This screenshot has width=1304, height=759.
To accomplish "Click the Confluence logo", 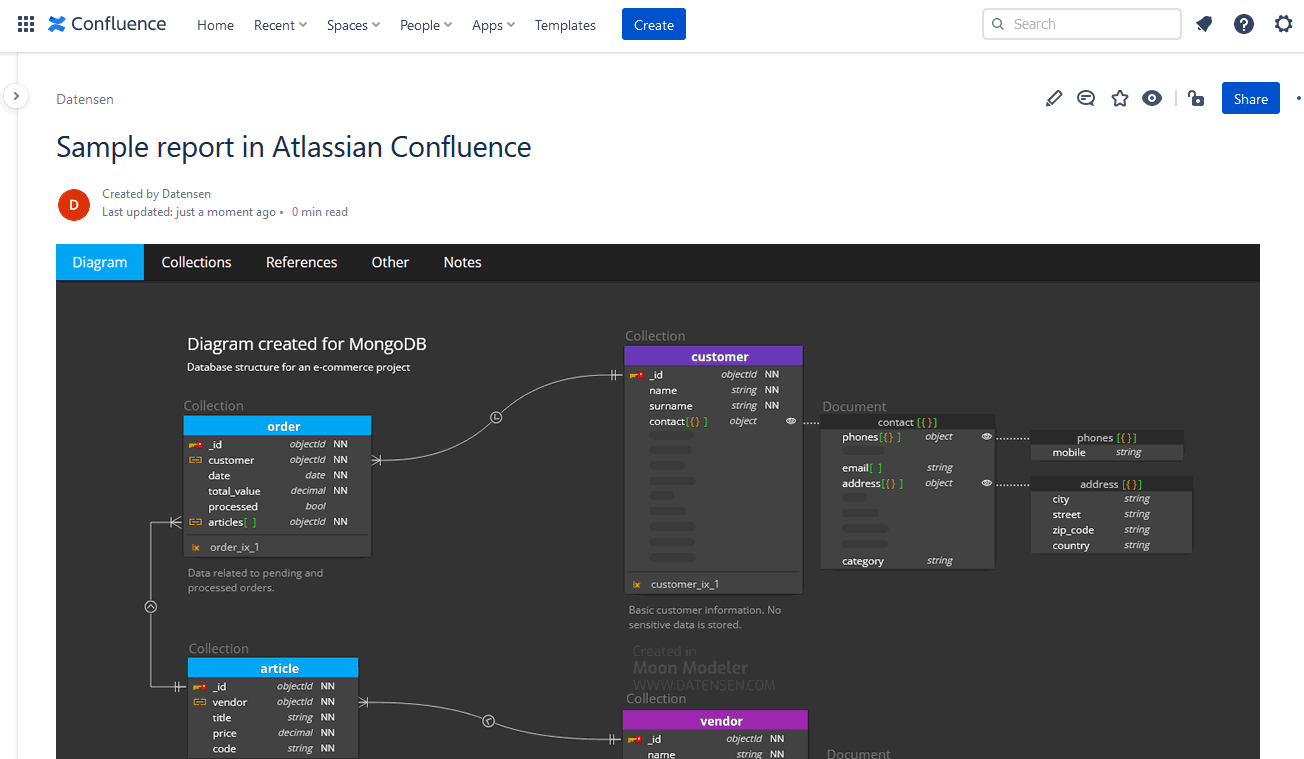I will click(x=107, y=24).
